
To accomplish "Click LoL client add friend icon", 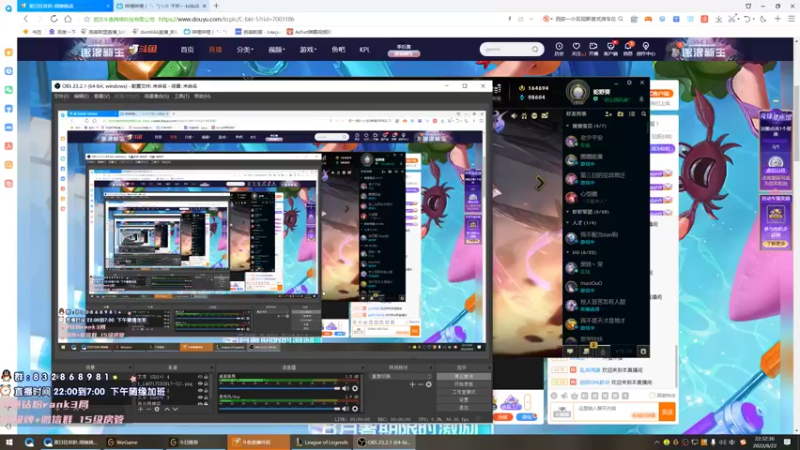I will click(x=608, y=114).
